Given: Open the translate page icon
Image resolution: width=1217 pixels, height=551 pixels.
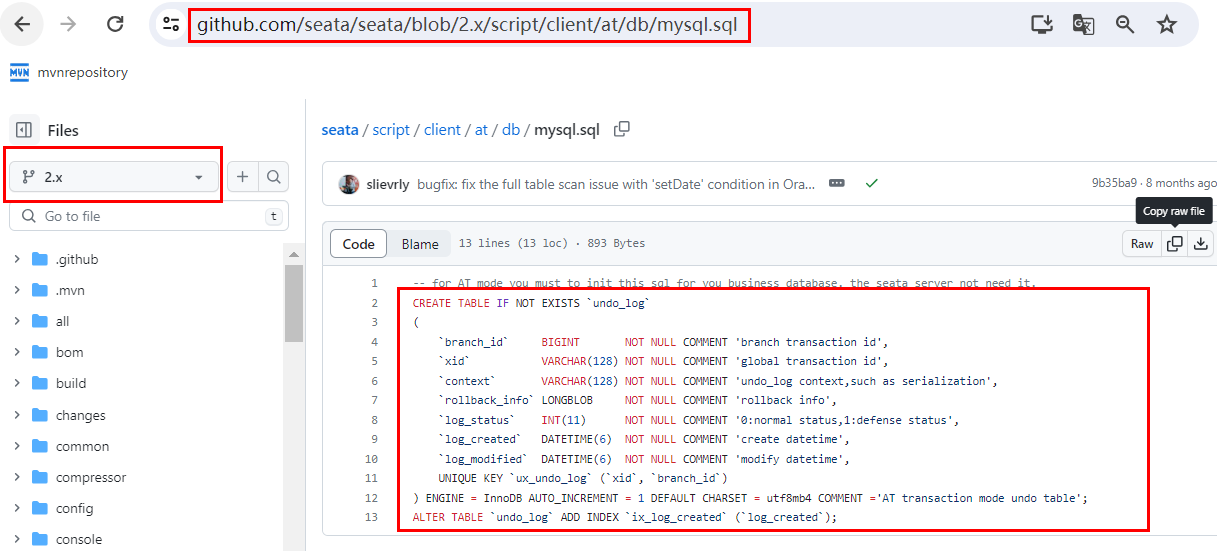Looking at the screenshot, I should [x=1083, y=25].
